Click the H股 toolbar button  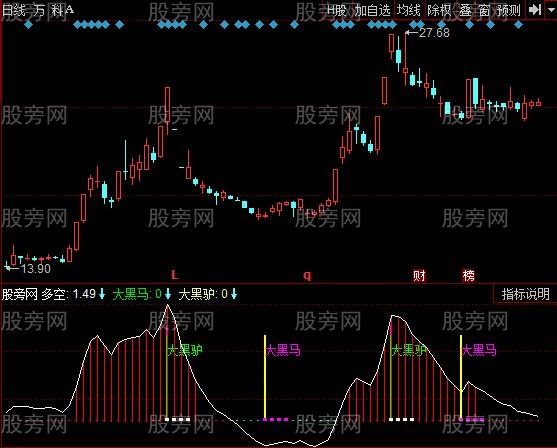tap(337, 10)
